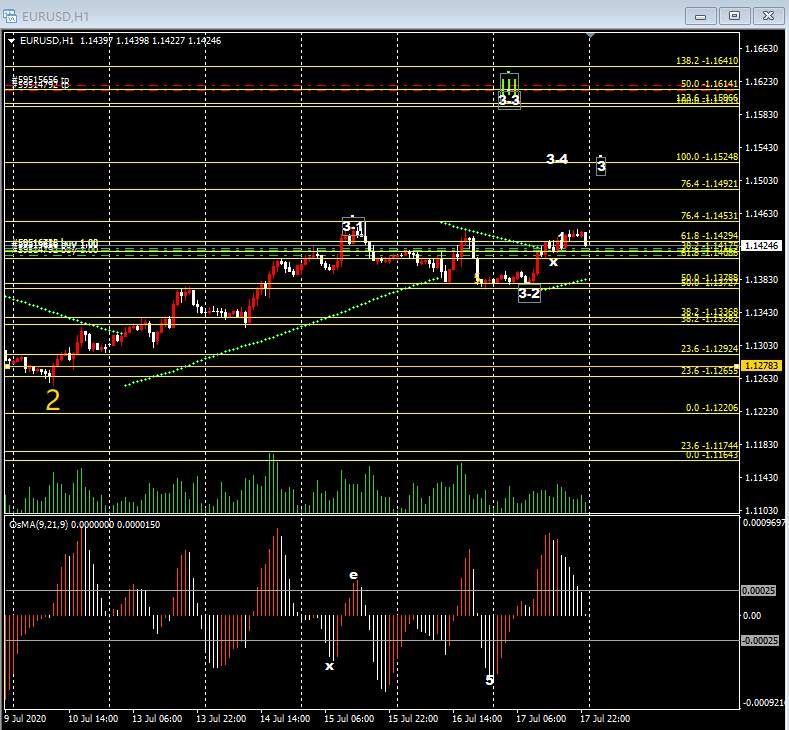Select the wave label 3-4 text
The height and width of the screenshot is (730, 789).
(557, 159)
